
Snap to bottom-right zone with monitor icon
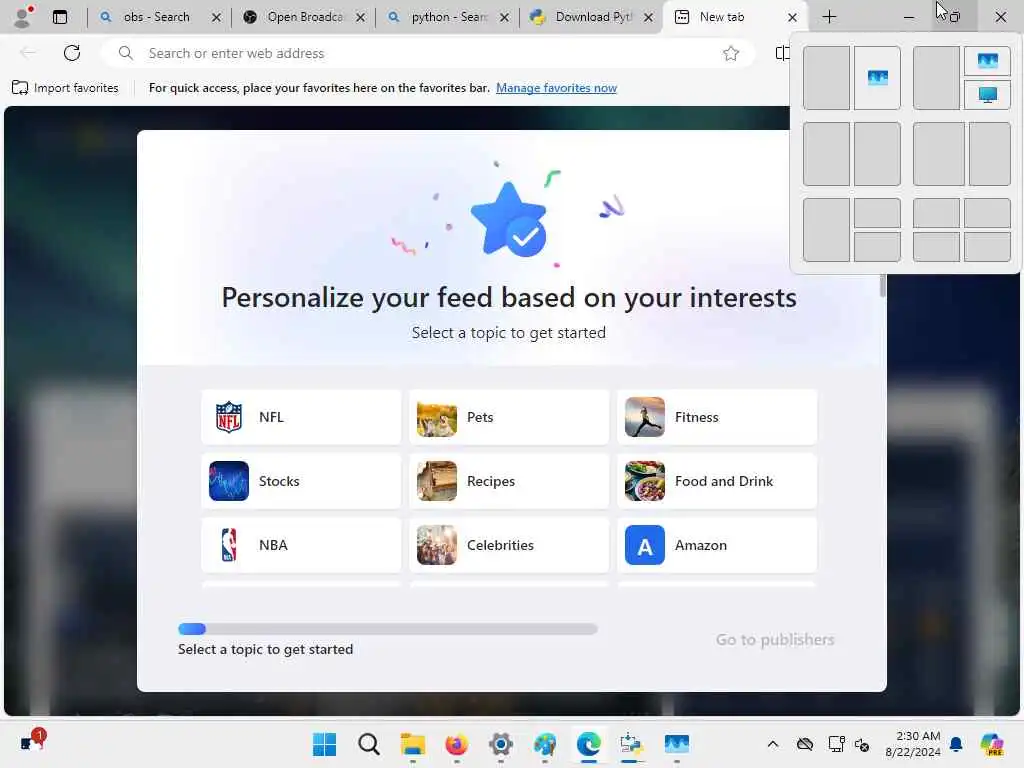pyautogui.click(x=987, y=95)
